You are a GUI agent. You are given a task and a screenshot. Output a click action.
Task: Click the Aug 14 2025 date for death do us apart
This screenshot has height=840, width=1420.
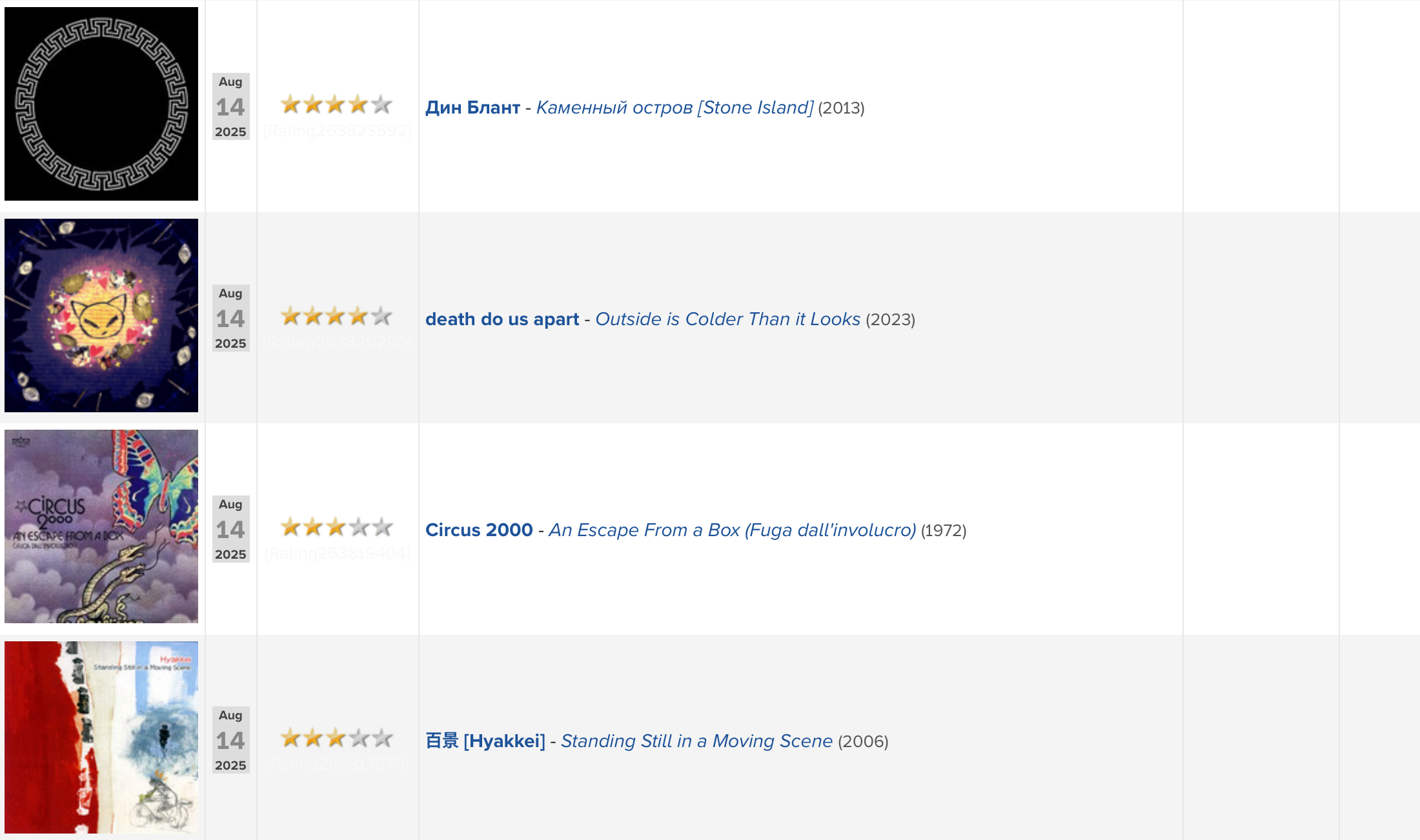(x=230, y=318)
